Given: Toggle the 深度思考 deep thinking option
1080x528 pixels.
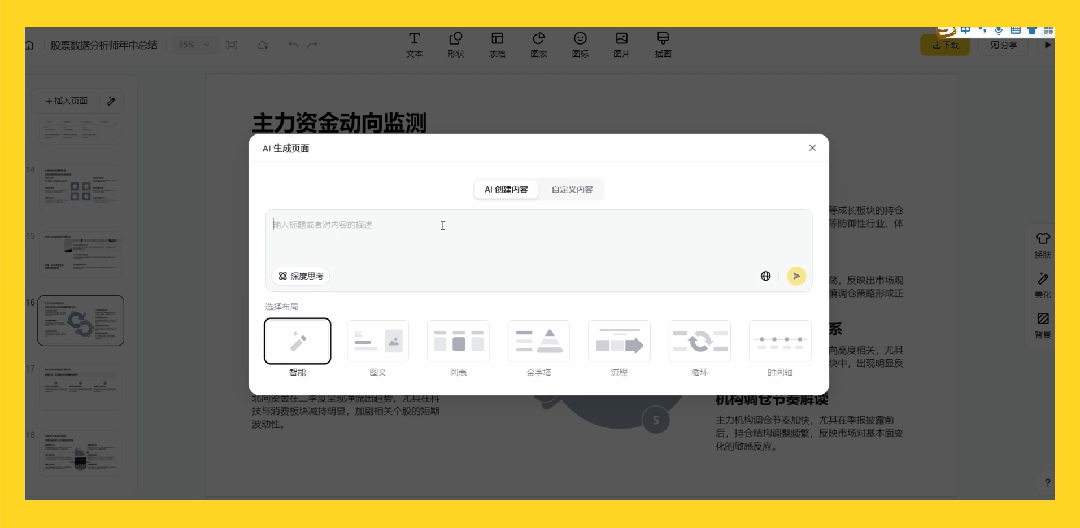Looking at the screenshot, I should [301, 276].
